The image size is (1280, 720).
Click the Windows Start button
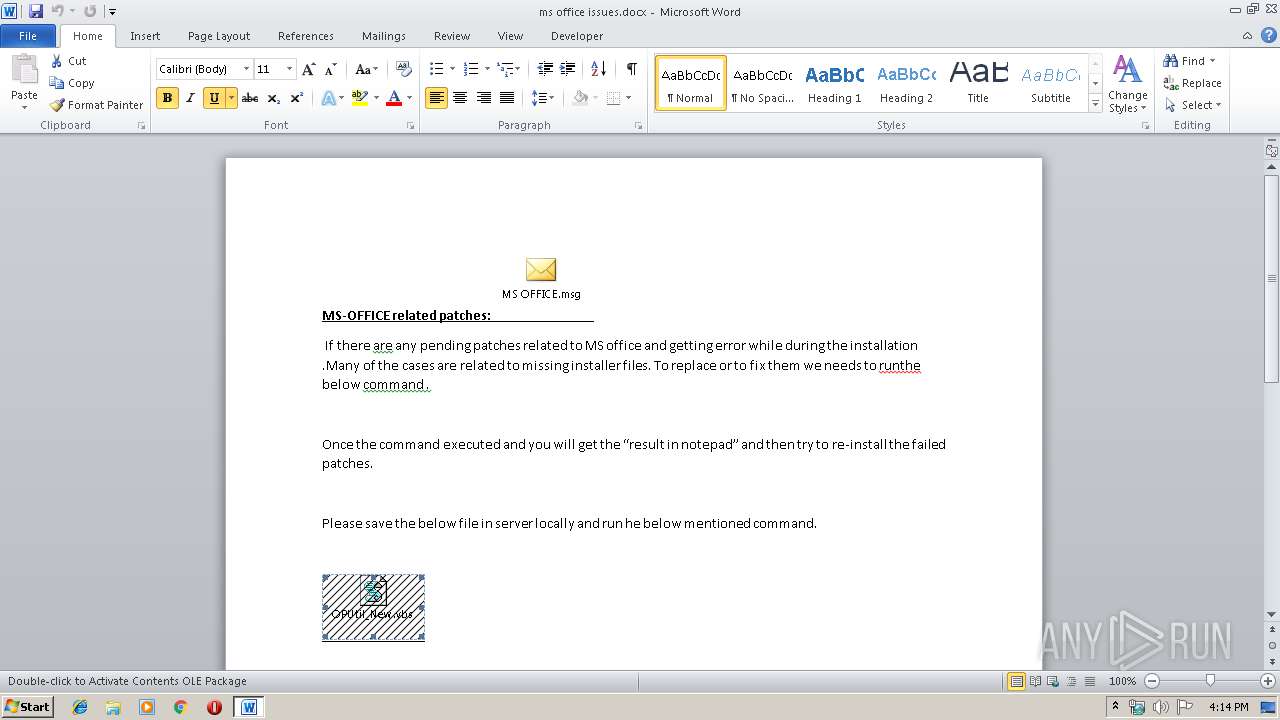tap(27, 706)
